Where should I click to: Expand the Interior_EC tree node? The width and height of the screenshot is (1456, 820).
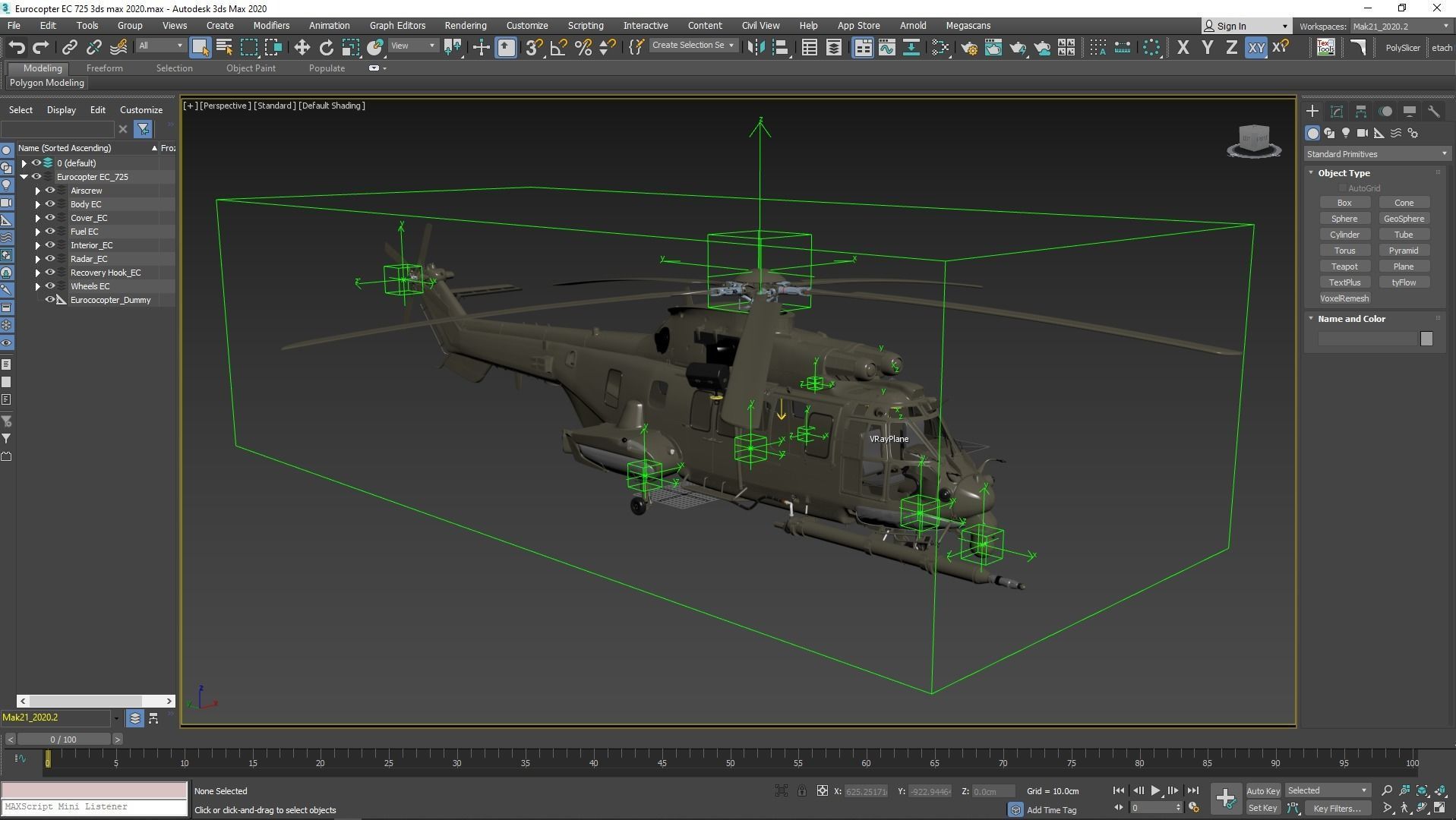37,245
